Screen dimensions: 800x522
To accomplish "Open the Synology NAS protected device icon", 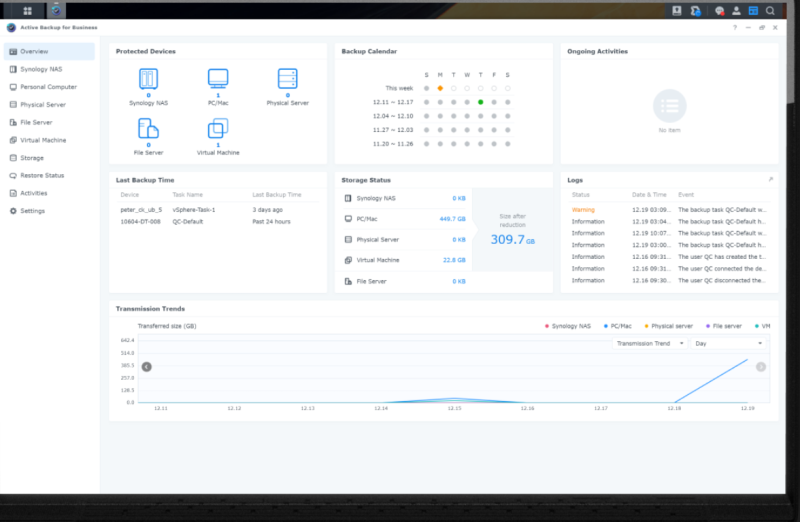I will [148, 79].
